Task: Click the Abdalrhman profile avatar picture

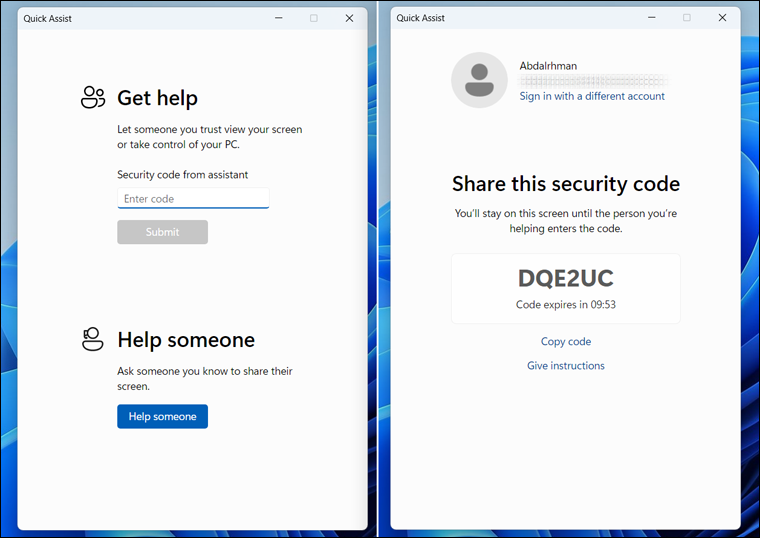Action: tap(479, 80)
